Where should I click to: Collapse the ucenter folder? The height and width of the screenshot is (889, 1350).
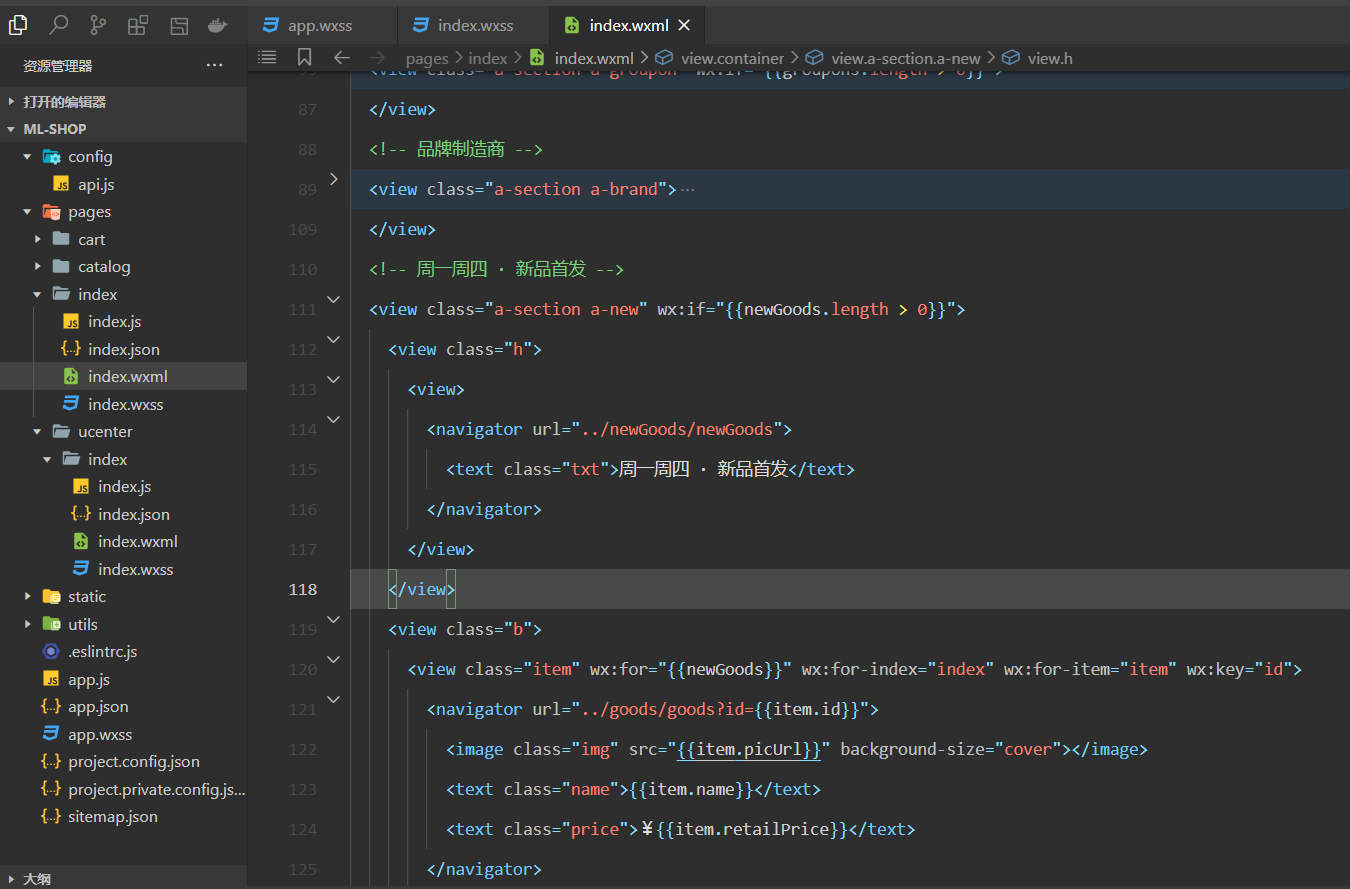click(x=123, y=432)
